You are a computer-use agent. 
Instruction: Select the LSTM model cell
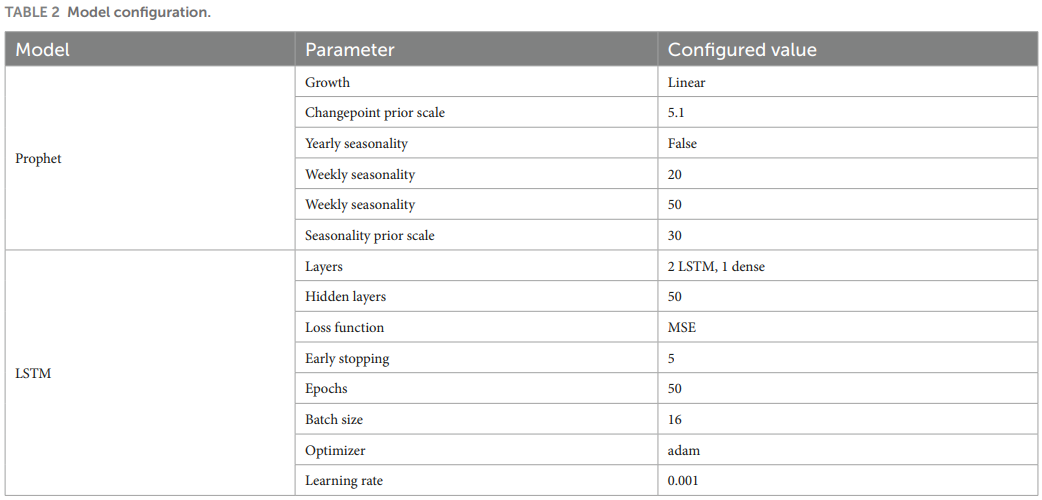click(150, 373)
